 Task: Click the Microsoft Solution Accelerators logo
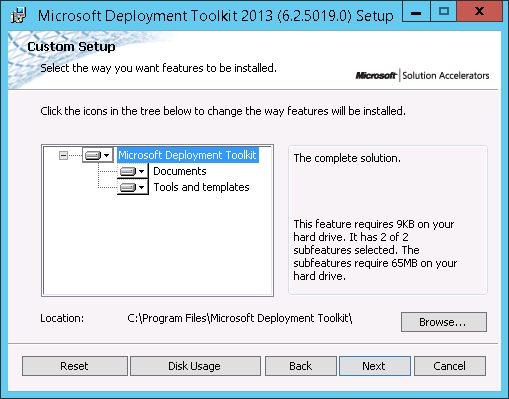pos(422,76)
